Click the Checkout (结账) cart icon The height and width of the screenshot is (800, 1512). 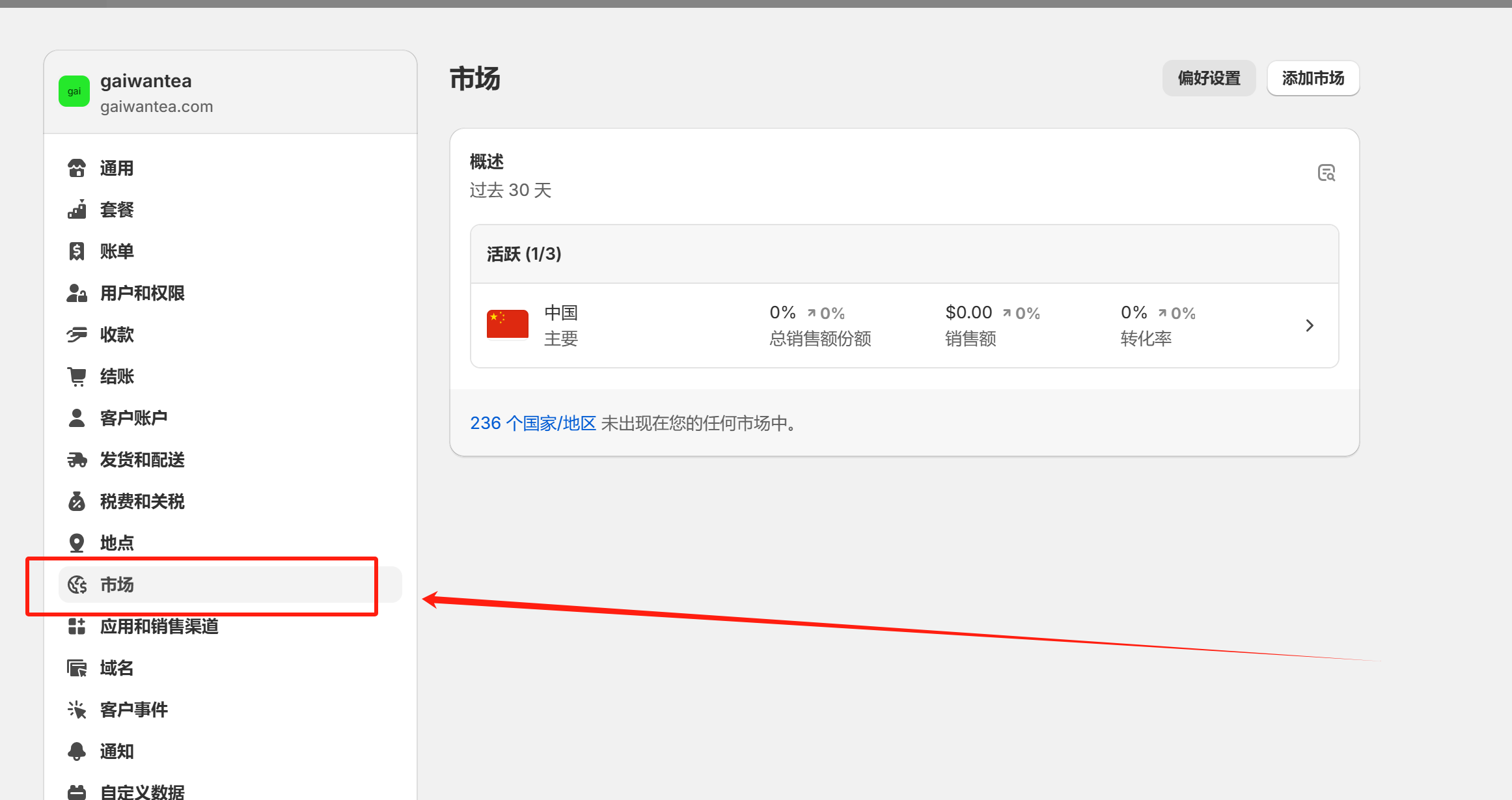click(x=77, y=376)
